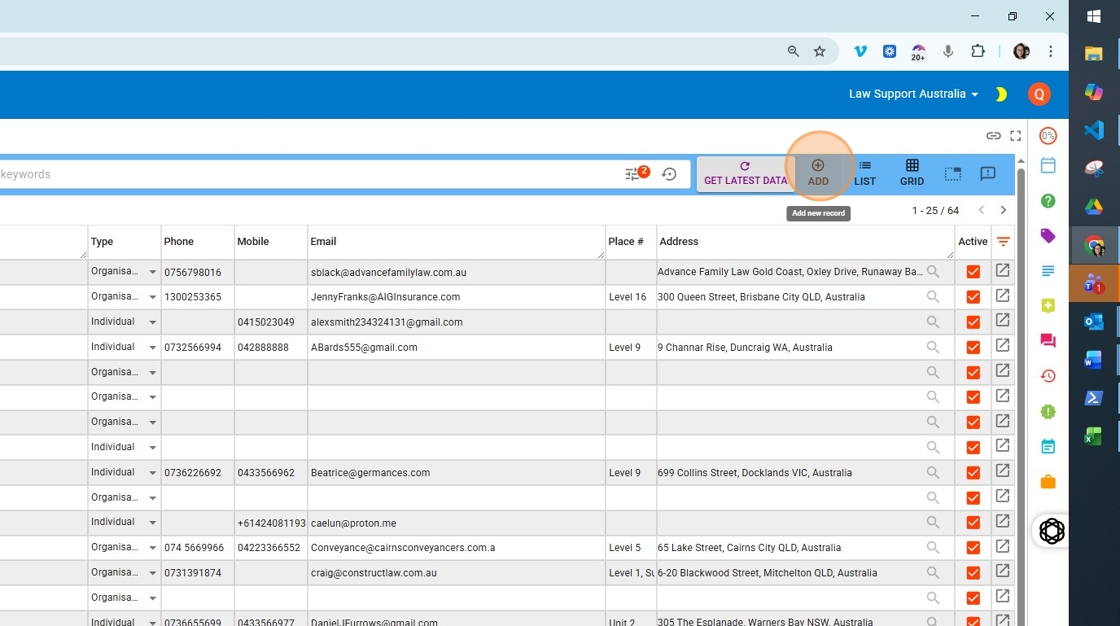The image size is (1120, 626).
Task: Open Visual Studio Code from taskbar
Action: pyautogui.click(x=1093, y=130)
